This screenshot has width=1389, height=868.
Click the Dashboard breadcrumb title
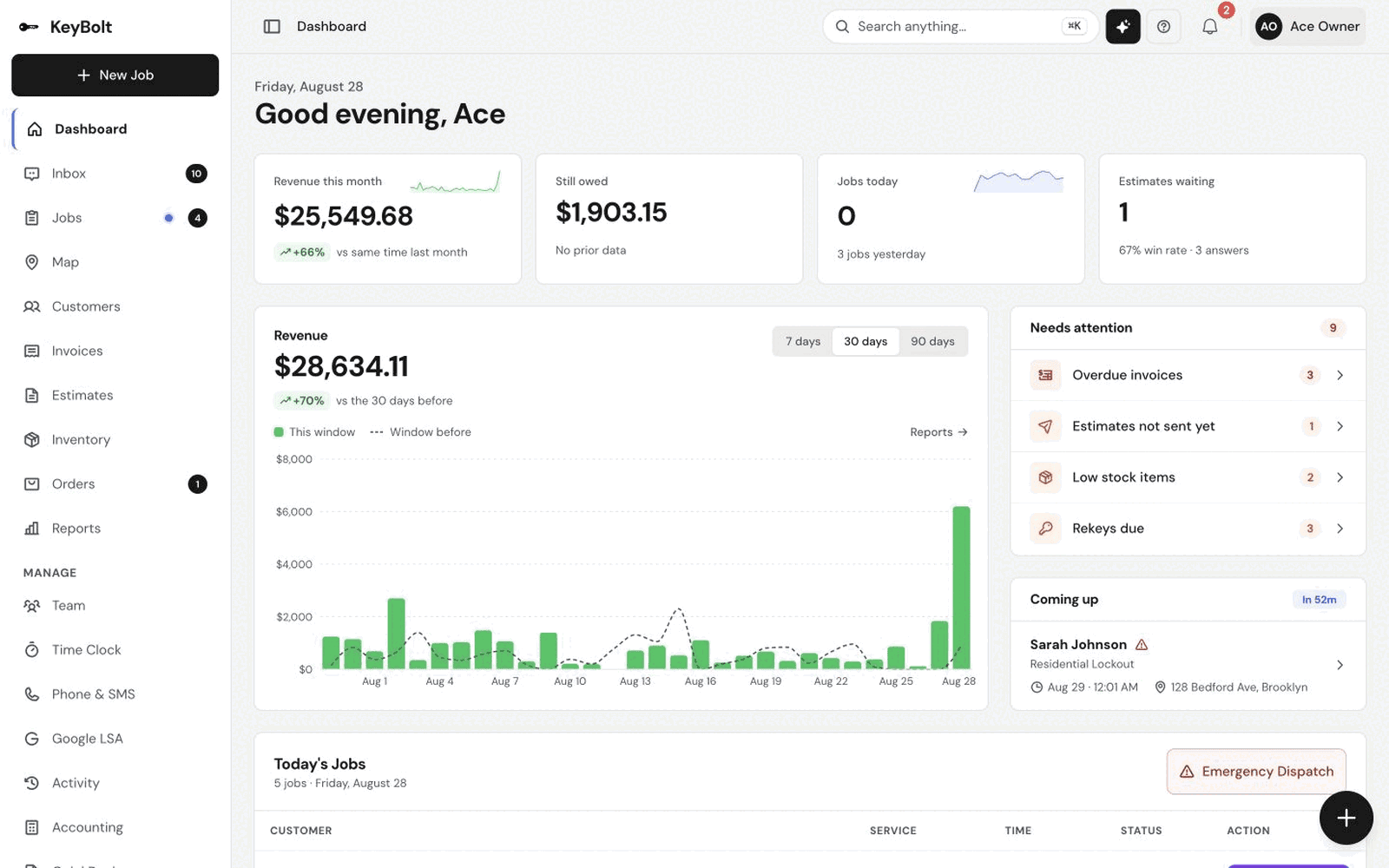[332, 27]
